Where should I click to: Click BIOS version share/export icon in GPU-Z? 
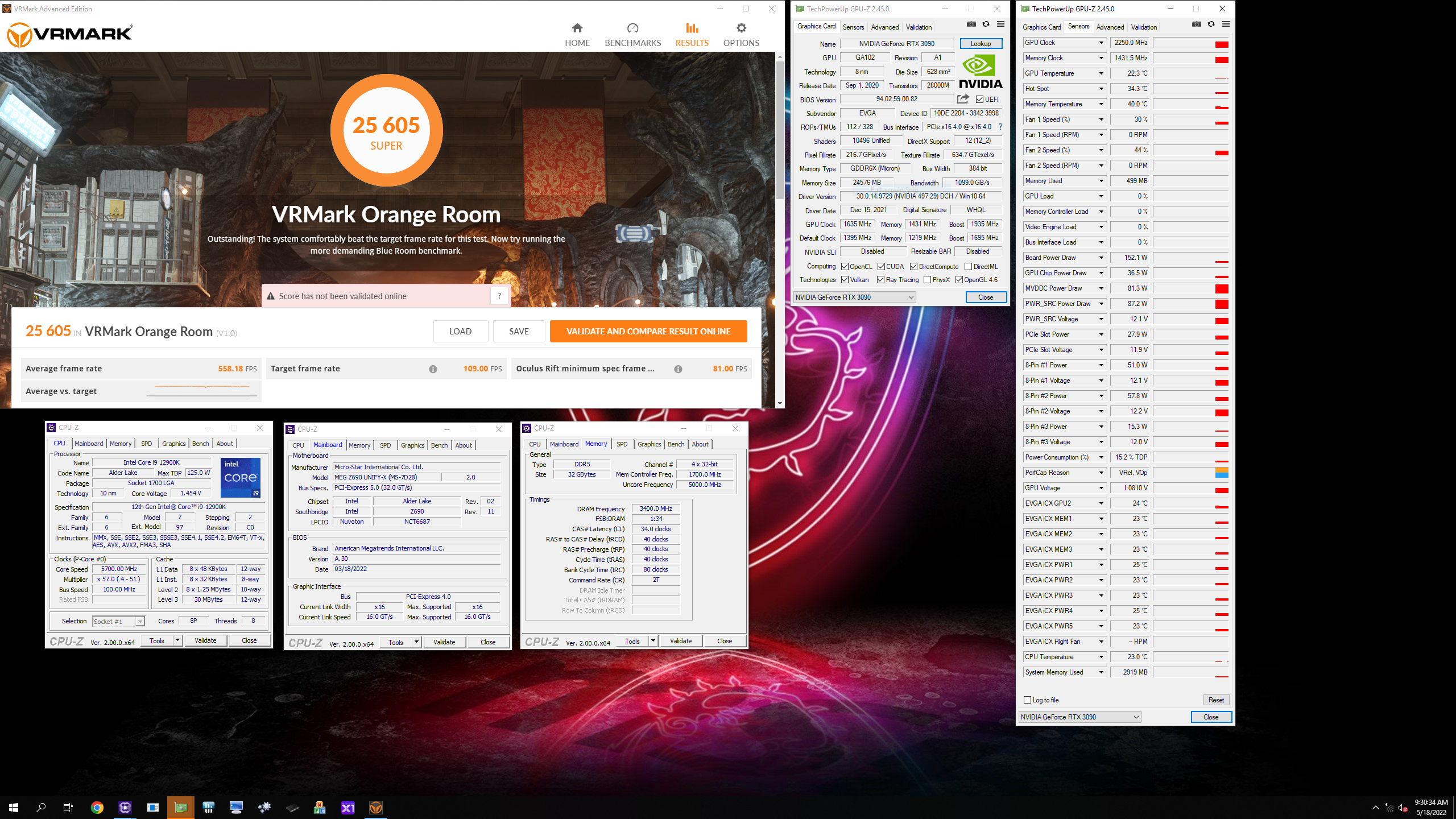click(x=963, y=99)
